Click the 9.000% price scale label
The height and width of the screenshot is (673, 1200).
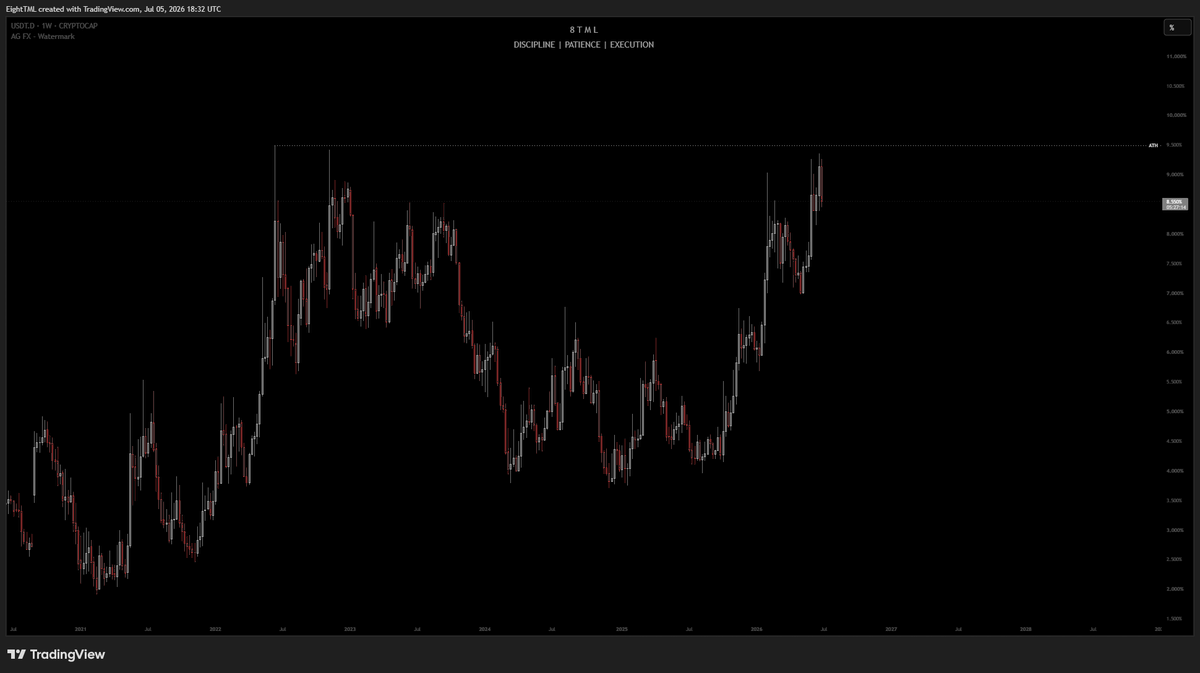pos(1175,174)
